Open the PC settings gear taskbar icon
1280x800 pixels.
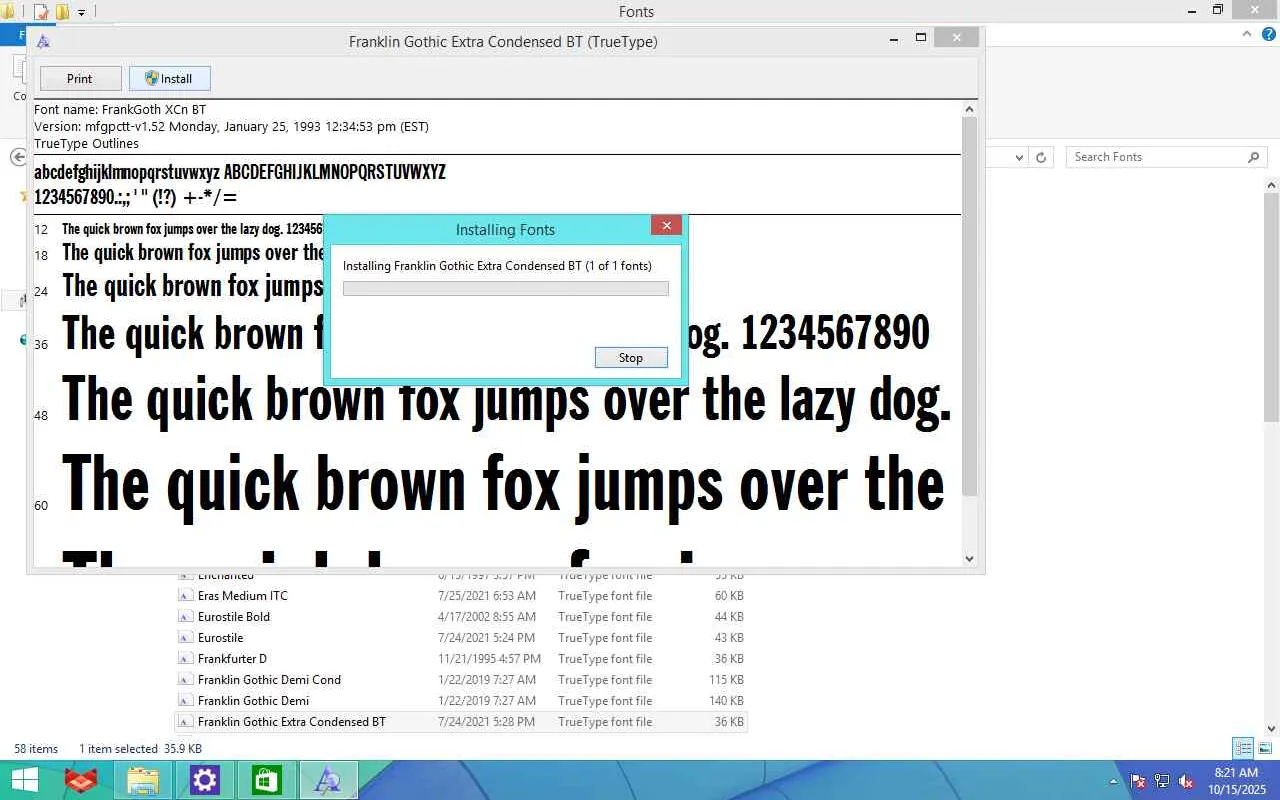coord(205,780)
